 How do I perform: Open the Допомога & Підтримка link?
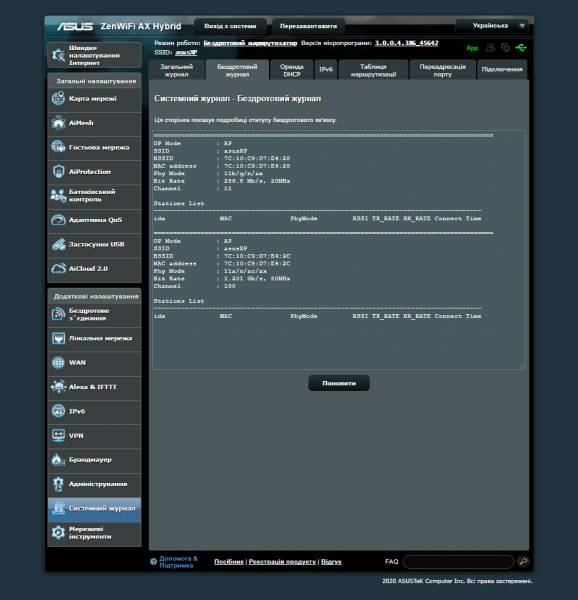click(x=178, y=562)
